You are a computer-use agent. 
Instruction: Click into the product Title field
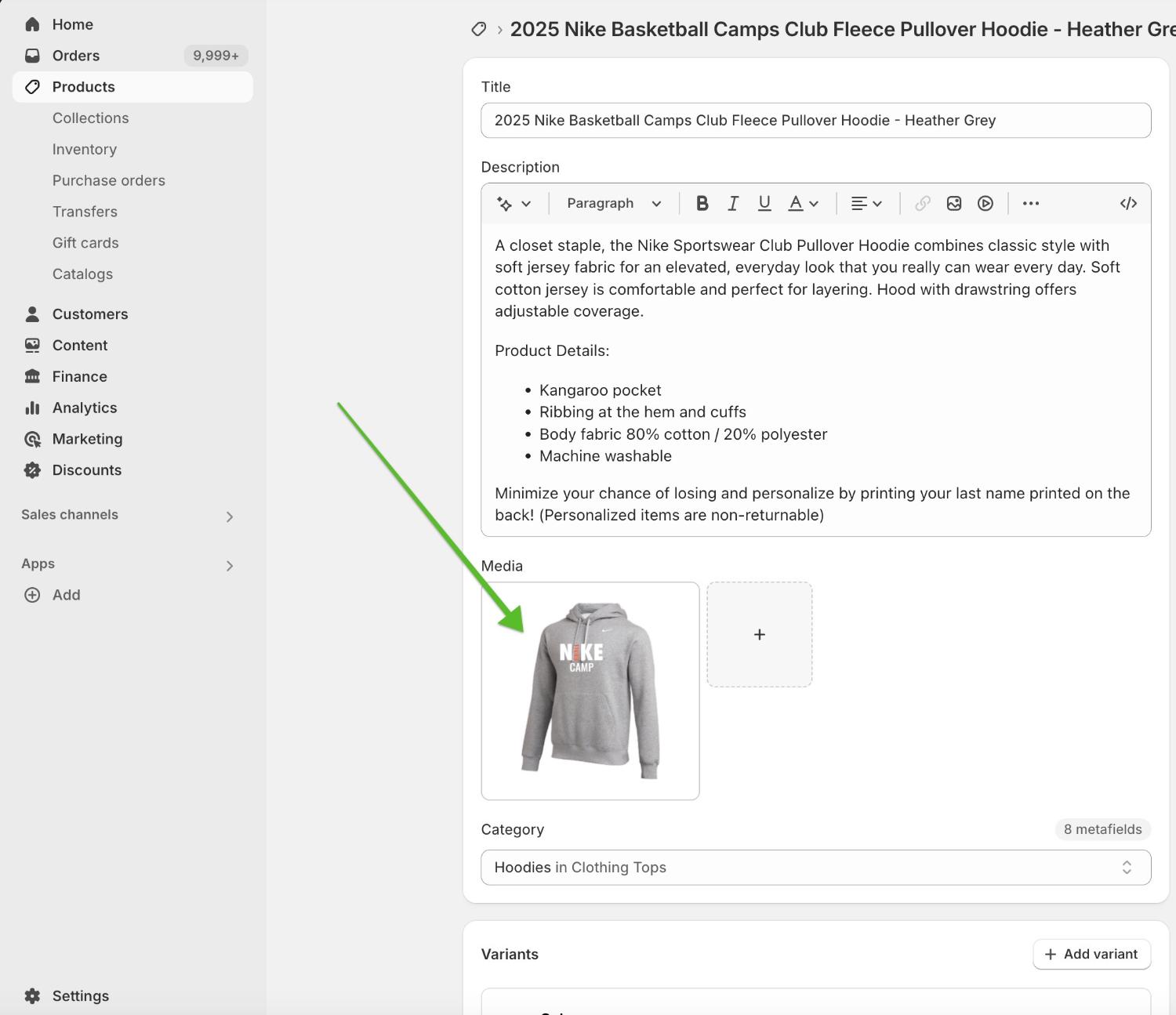point(815,121)
